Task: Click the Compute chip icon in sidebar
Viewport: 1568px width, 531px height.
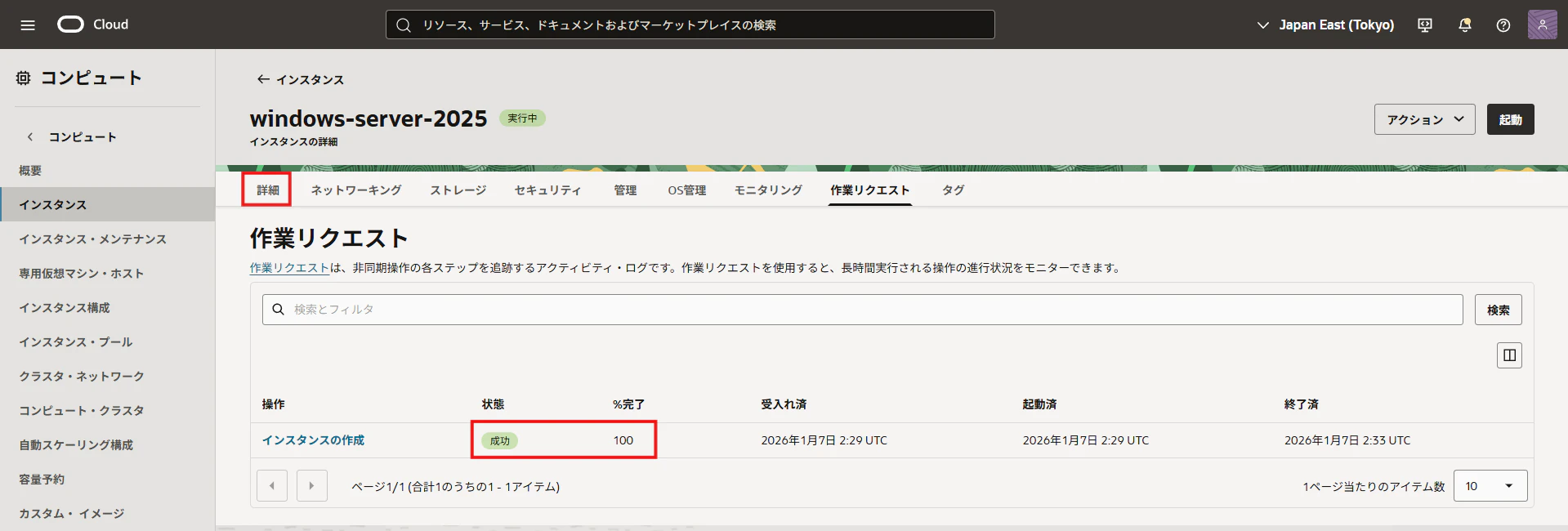Action: 24,78
